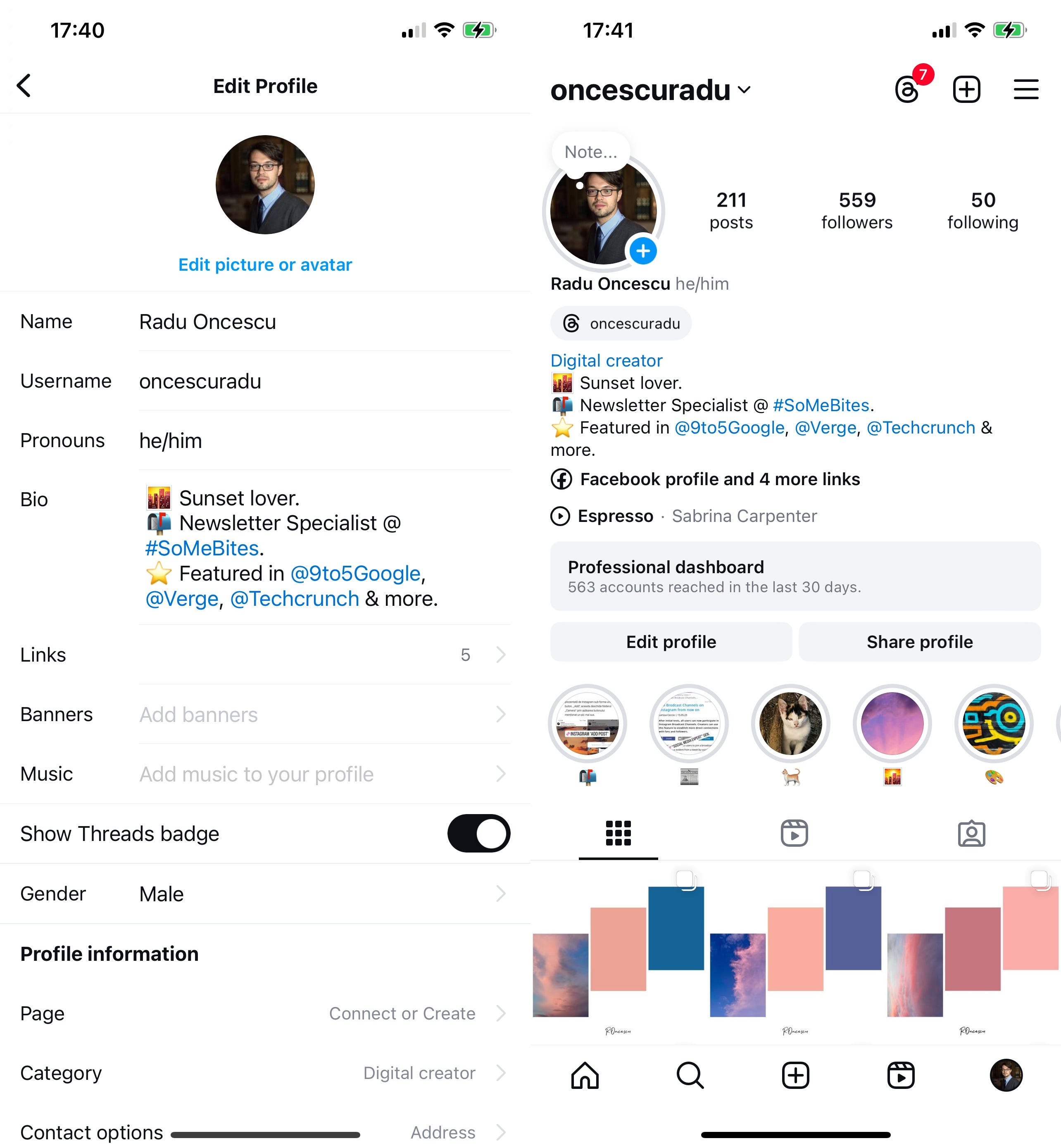Switch to the tagged photos tab
The image size is (1061, 1148).
(971, 833)
